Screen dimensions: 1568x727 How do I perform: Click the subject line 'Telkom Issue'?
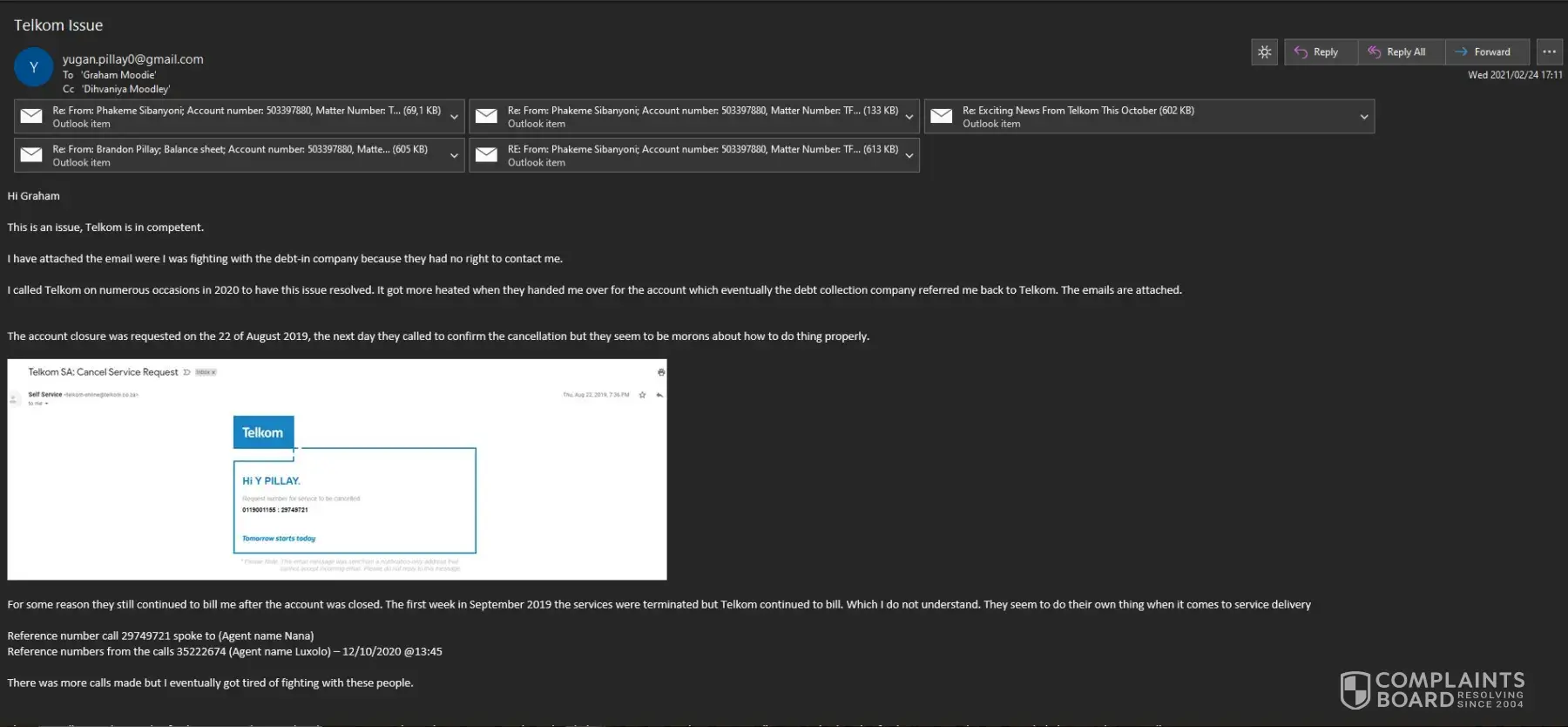pyautogui.click(x=58, y=25)
